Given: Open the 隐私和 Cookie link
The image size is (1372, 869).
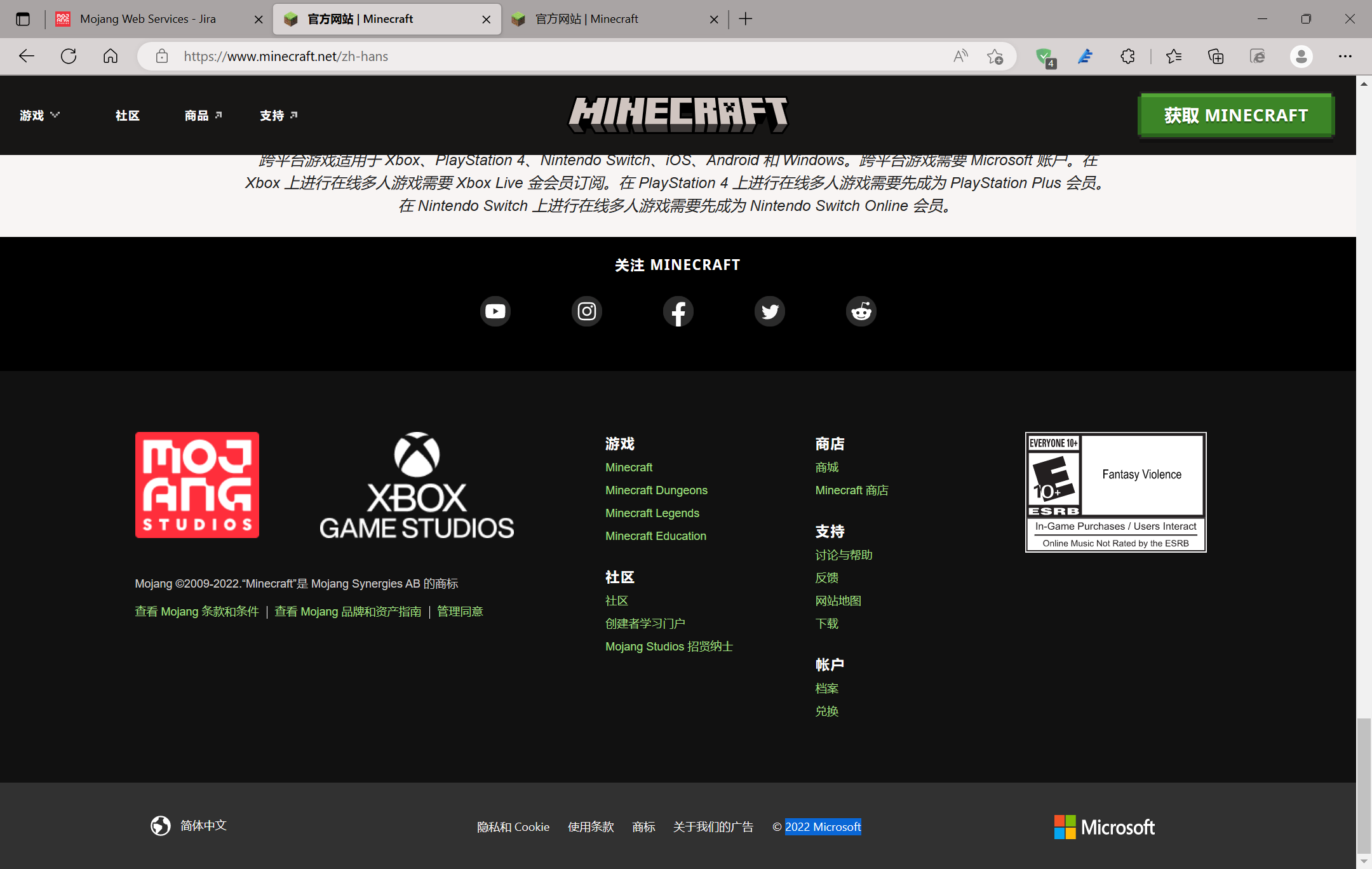Looking at the screenshot, I should pos(513,827).
